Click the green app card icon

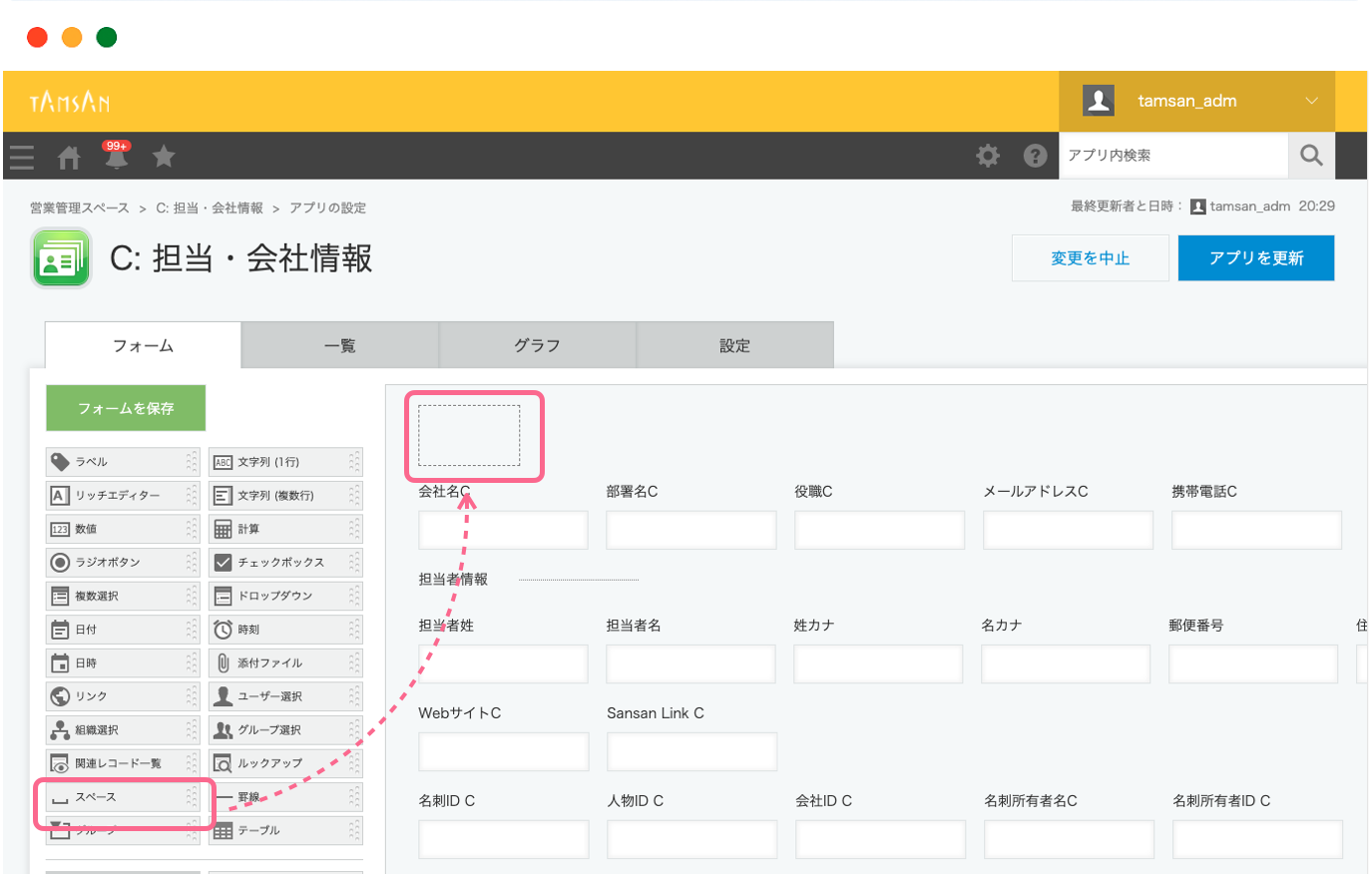tap(62, 258)
